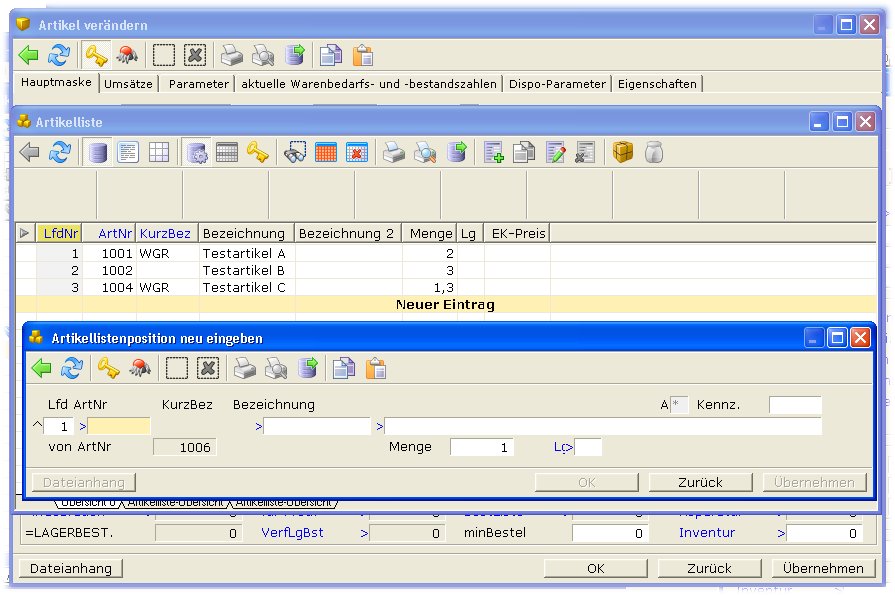Open the Dispo-Parameter tab
The height and width of the screenshot is (595, 895).
[557, 84]
